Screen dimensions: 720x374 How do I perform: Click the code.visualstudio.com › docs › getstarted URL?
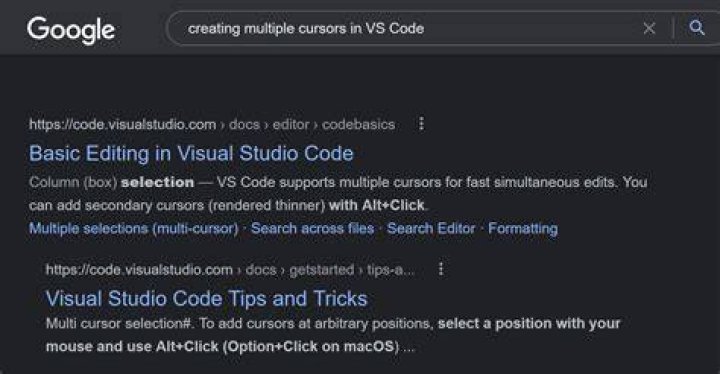[x=230, y=269]
